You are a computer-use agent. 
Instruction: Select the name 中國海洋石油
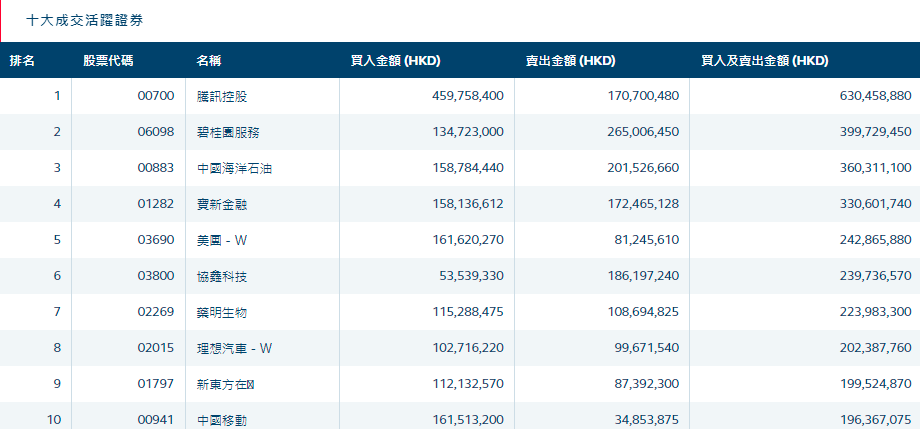click(x=234, y=168)
